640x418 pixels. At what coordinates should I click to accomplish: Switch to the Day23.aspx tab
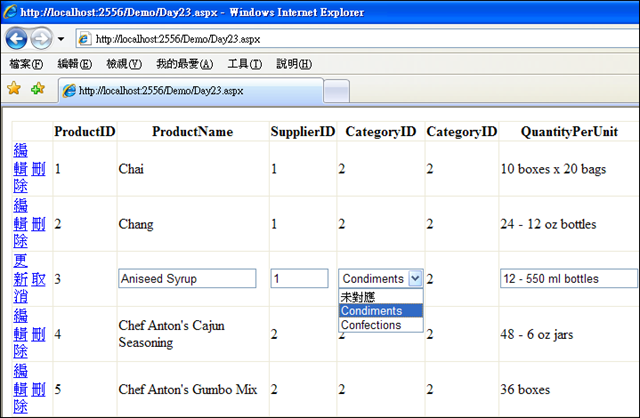click(190, 90)
